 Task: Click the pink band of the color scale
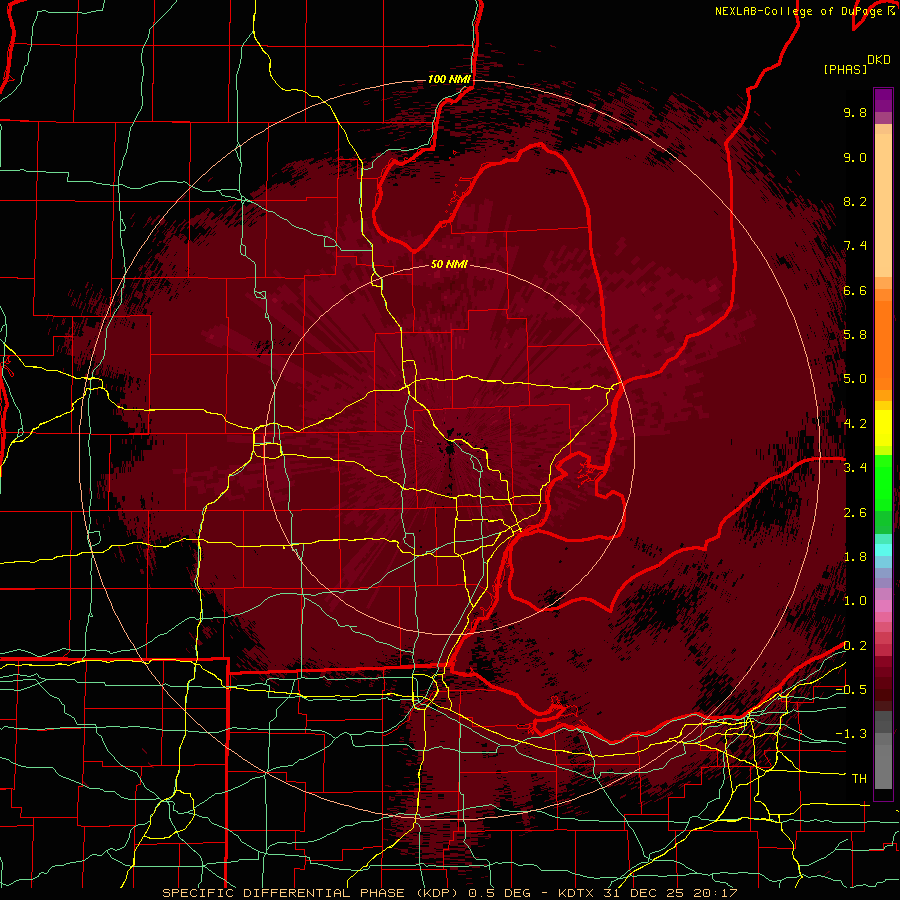pyautogui.click(x=883, y=606)
